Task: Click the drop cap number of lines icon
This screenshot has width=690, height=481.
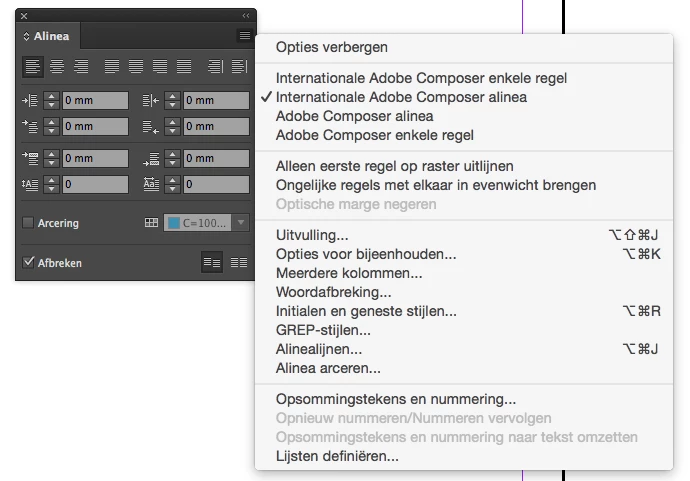Action: (30, 184)
